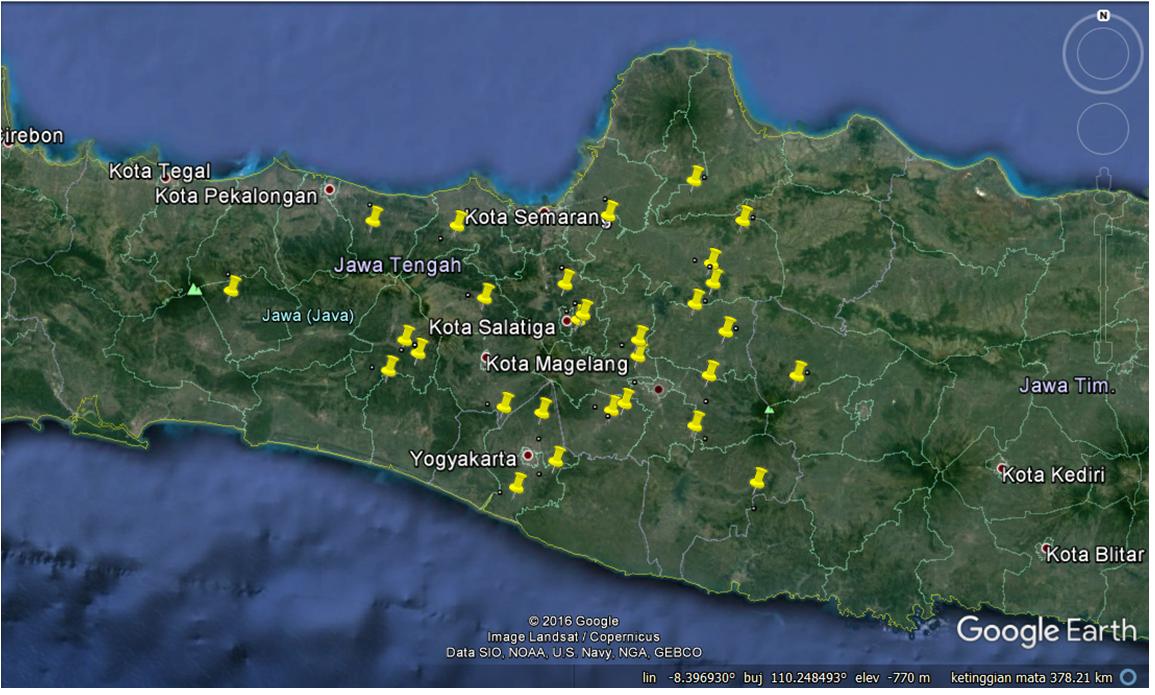Viewport: 1155px width, 695px height.
Task: Click the Google Earth logo watermark
Action: point(1046,631)
